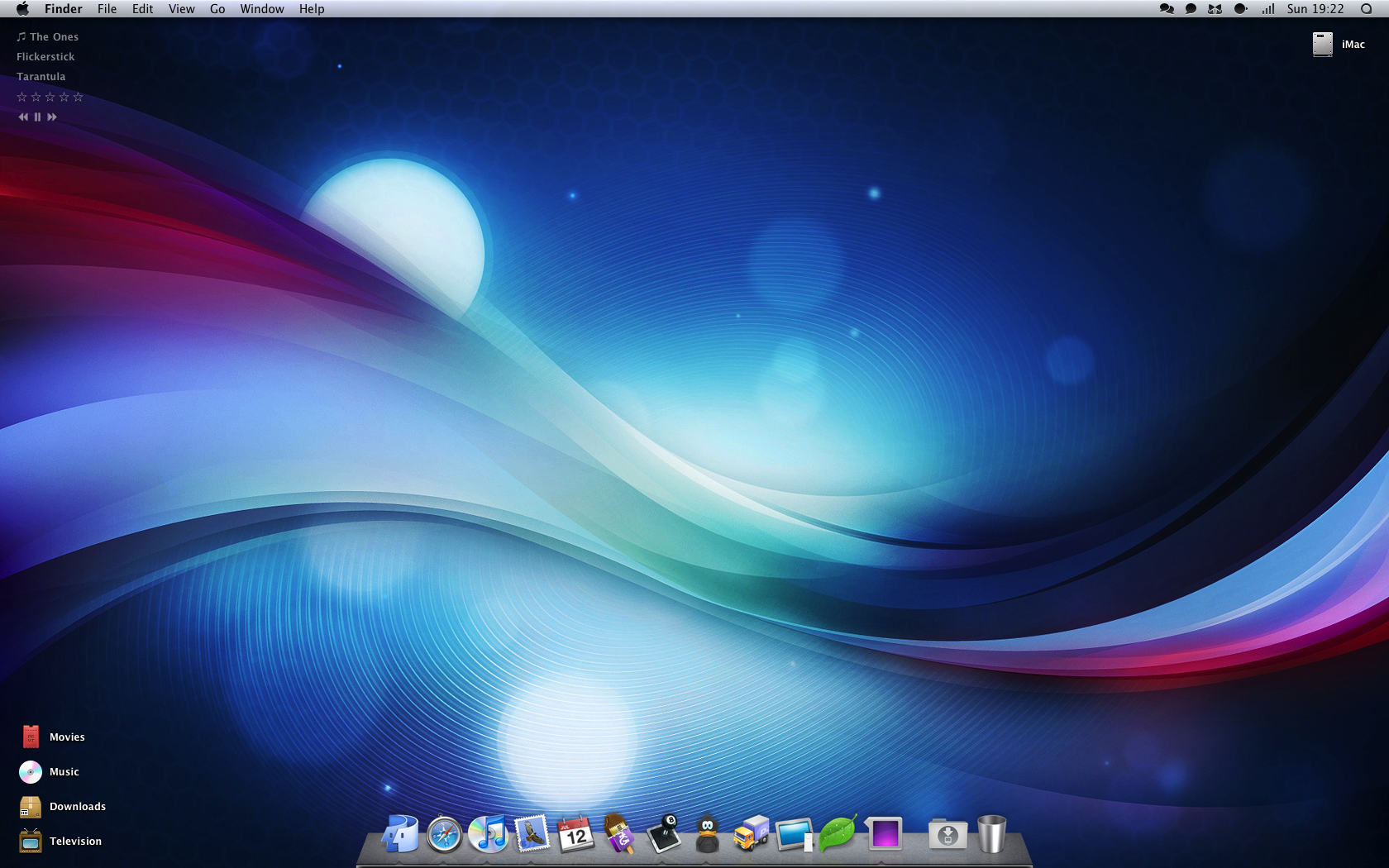Open the Finder icon in dock

[x=401, y=833]
